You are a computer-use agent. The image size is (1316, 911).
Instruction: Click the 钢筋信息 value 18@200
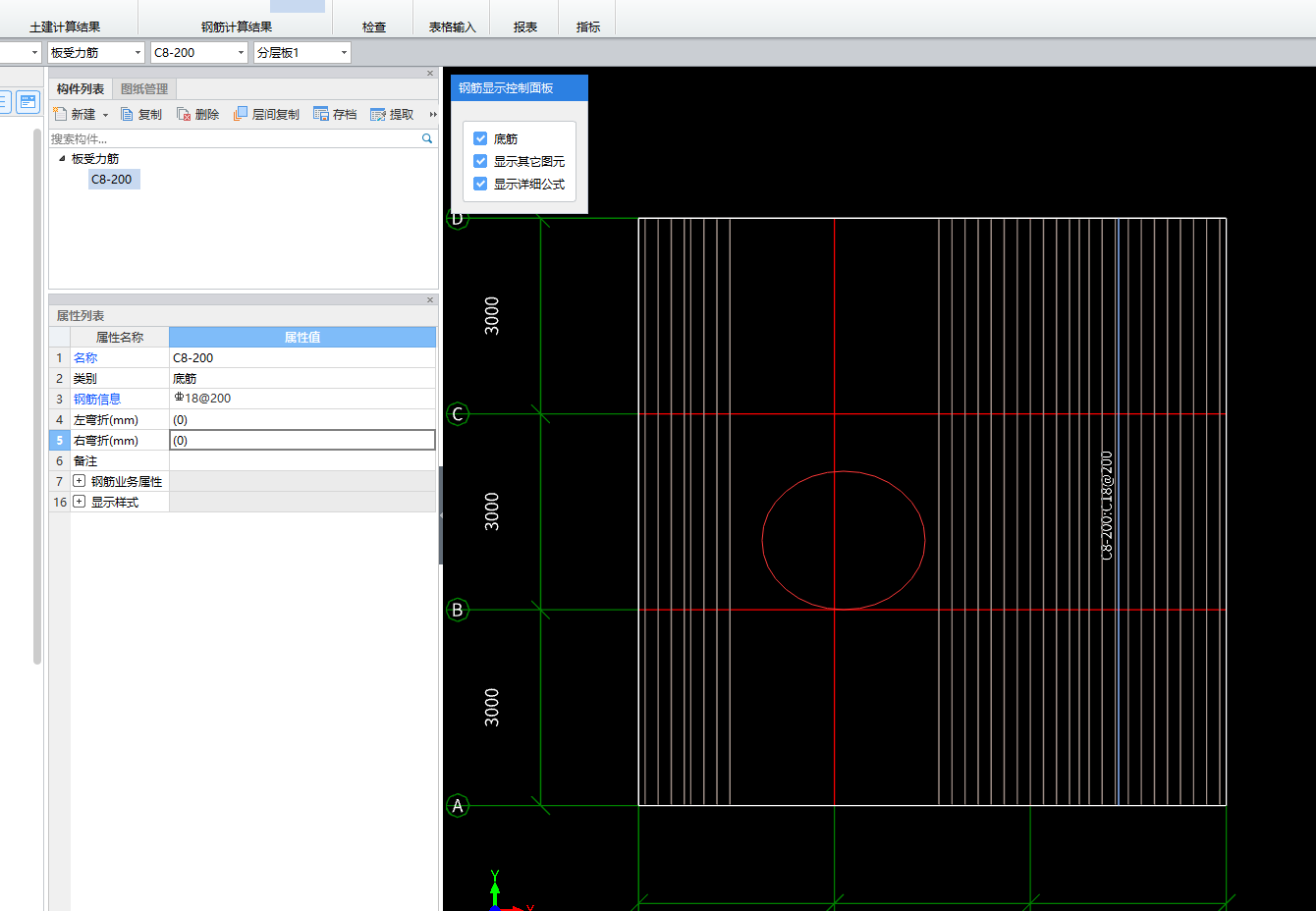302,399
